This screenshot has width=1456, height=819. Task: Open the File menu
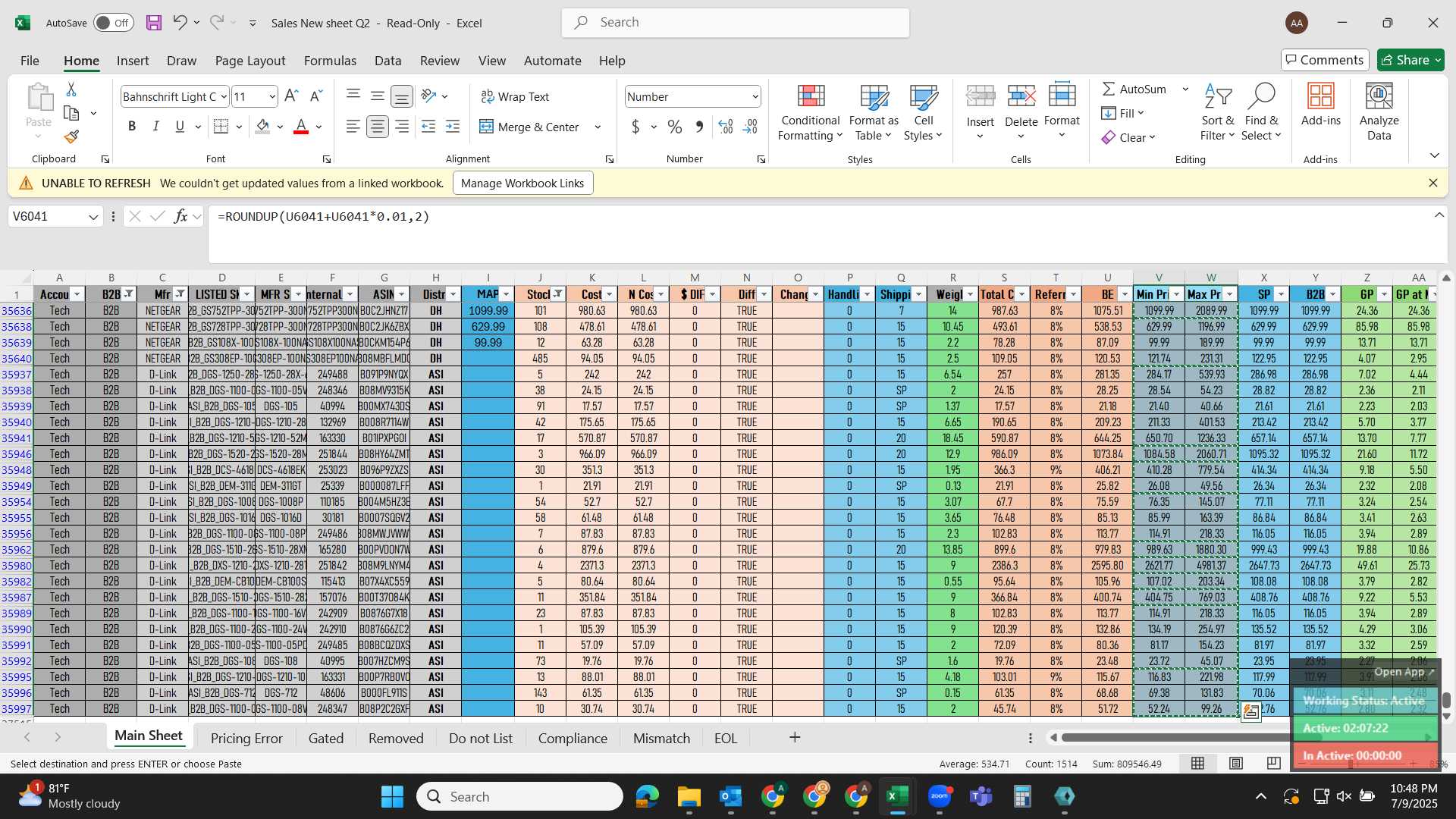point(30,61)
